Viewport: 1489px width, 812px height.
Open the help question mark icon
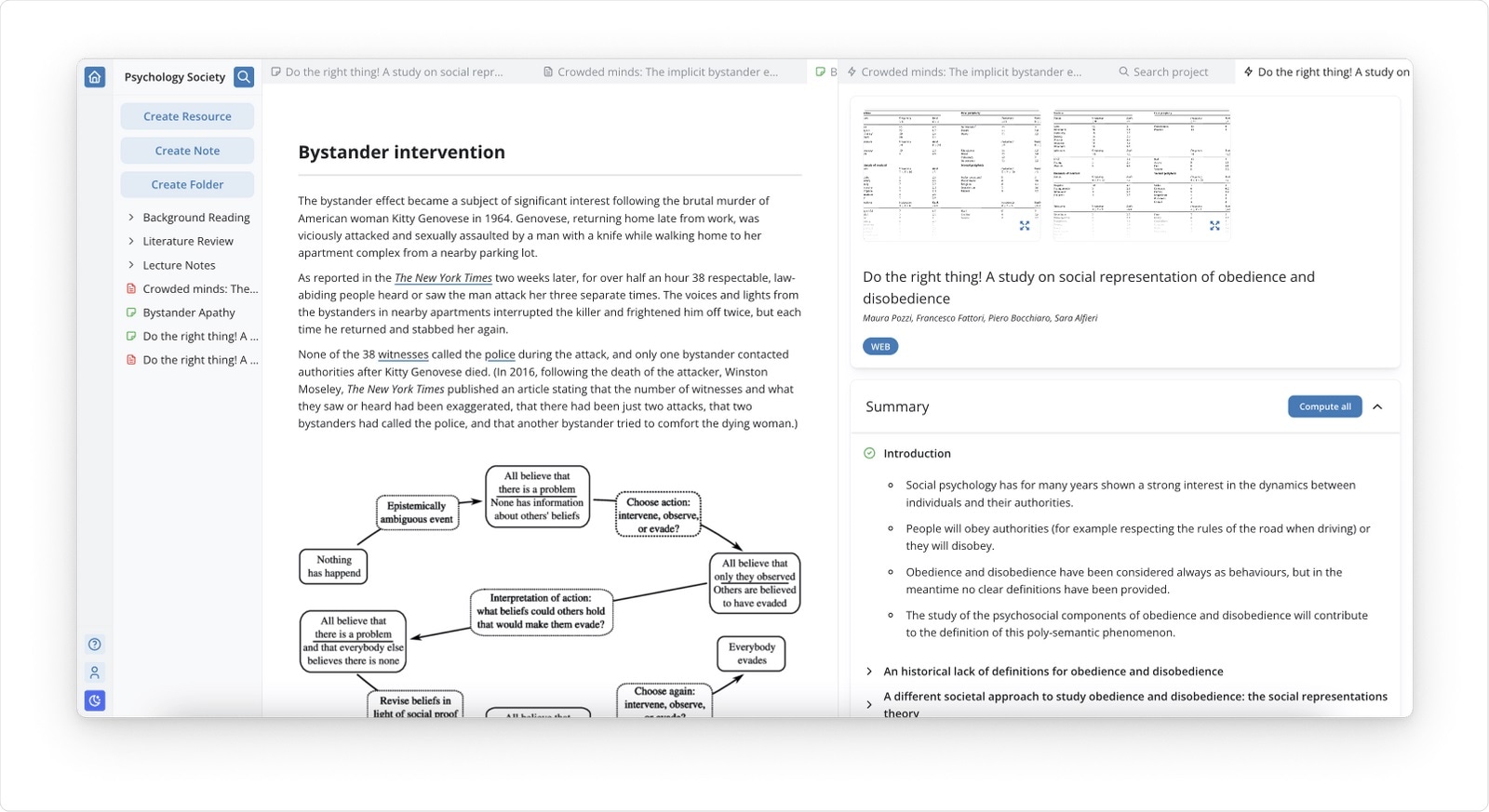point(95,645)
